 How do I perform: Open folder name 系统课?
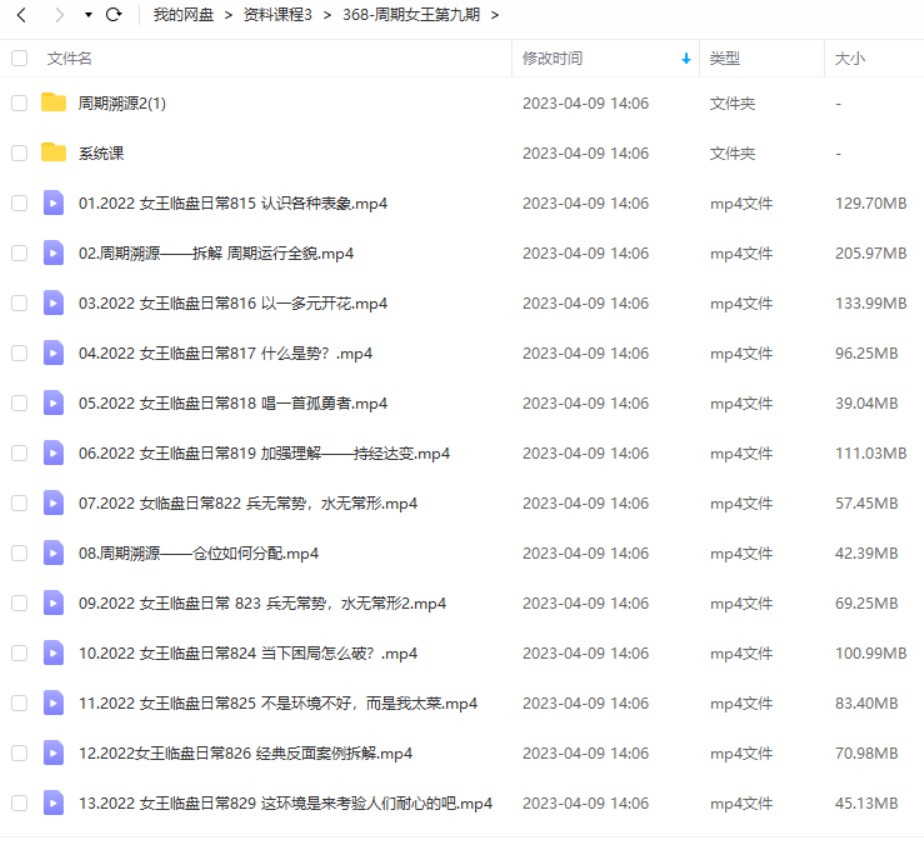101,153
